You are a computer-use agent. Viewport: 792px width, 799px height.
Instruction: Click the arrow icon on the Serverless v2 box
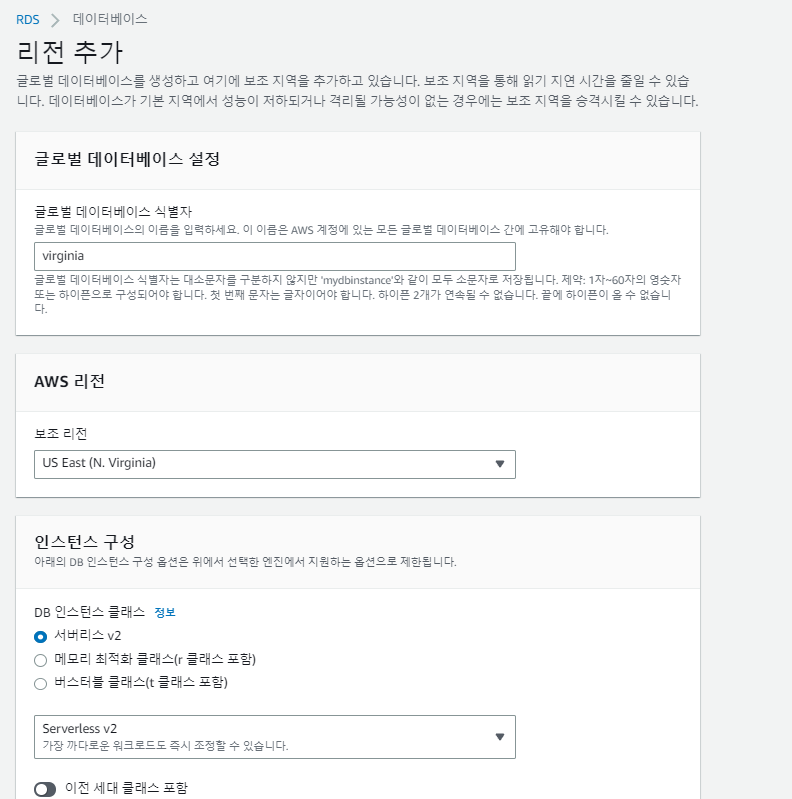click(x=500, y=737)
